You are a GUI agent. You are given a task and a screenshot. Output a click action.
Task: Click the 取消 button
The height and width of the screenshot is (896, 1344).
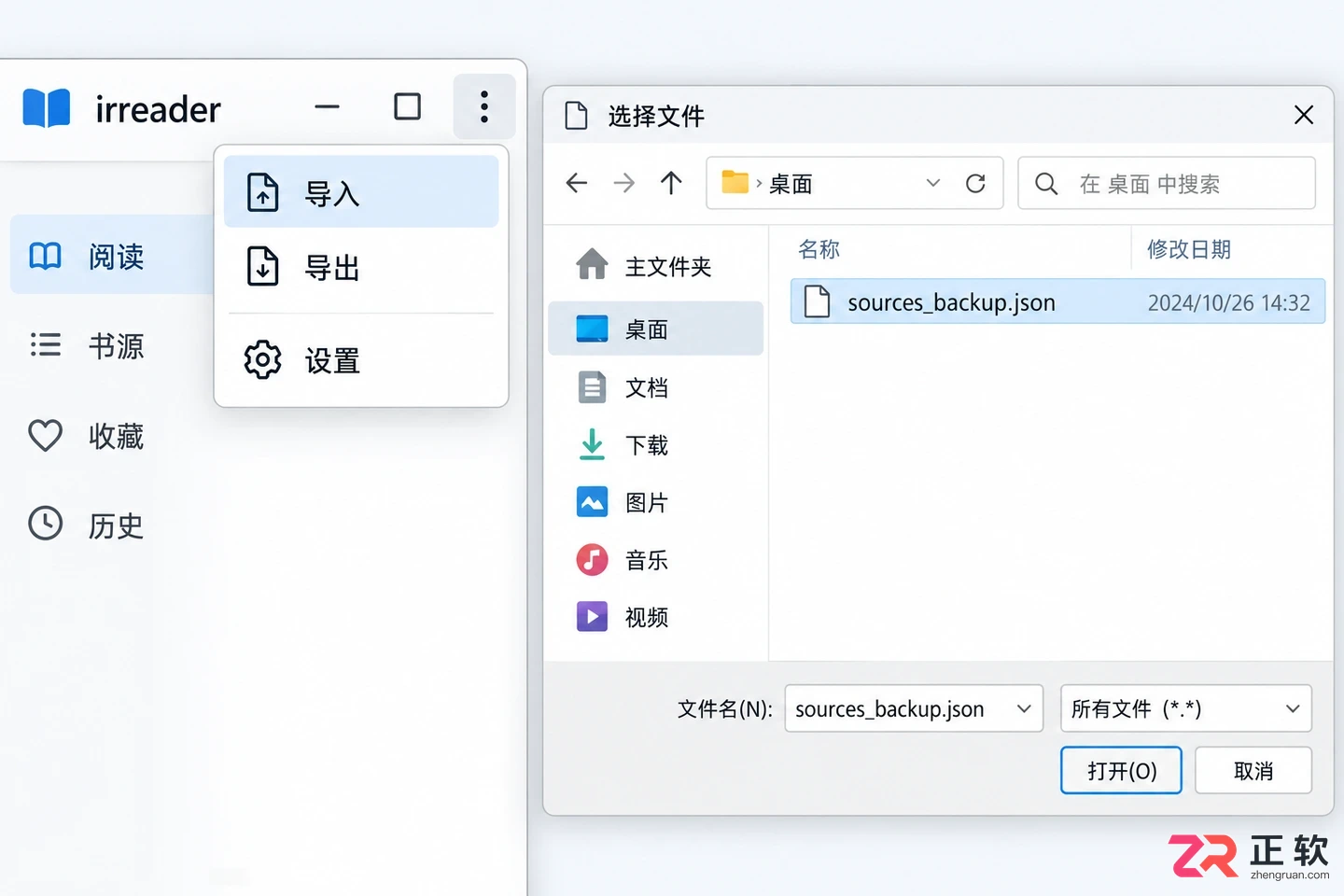pos(1253,770)
